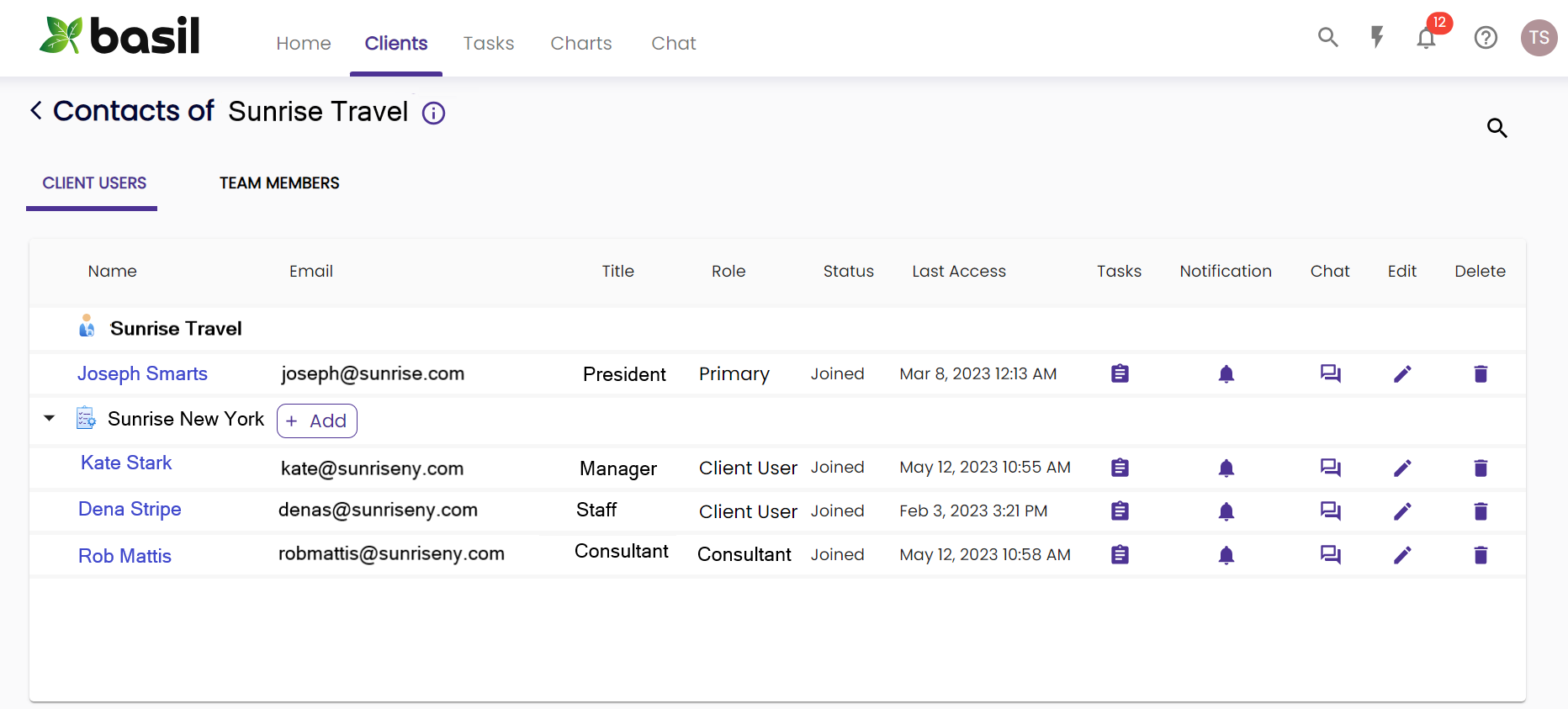Open notifications bell with 12 badge
This screenshot has height=709, width=1568.
[1427, 38]
